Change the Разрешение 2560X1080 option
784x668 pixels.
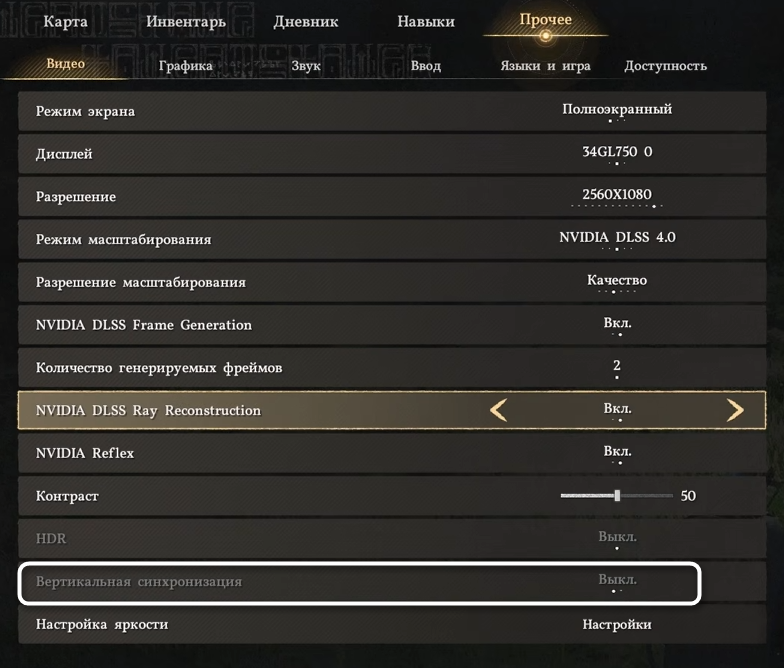pos(617,194)
